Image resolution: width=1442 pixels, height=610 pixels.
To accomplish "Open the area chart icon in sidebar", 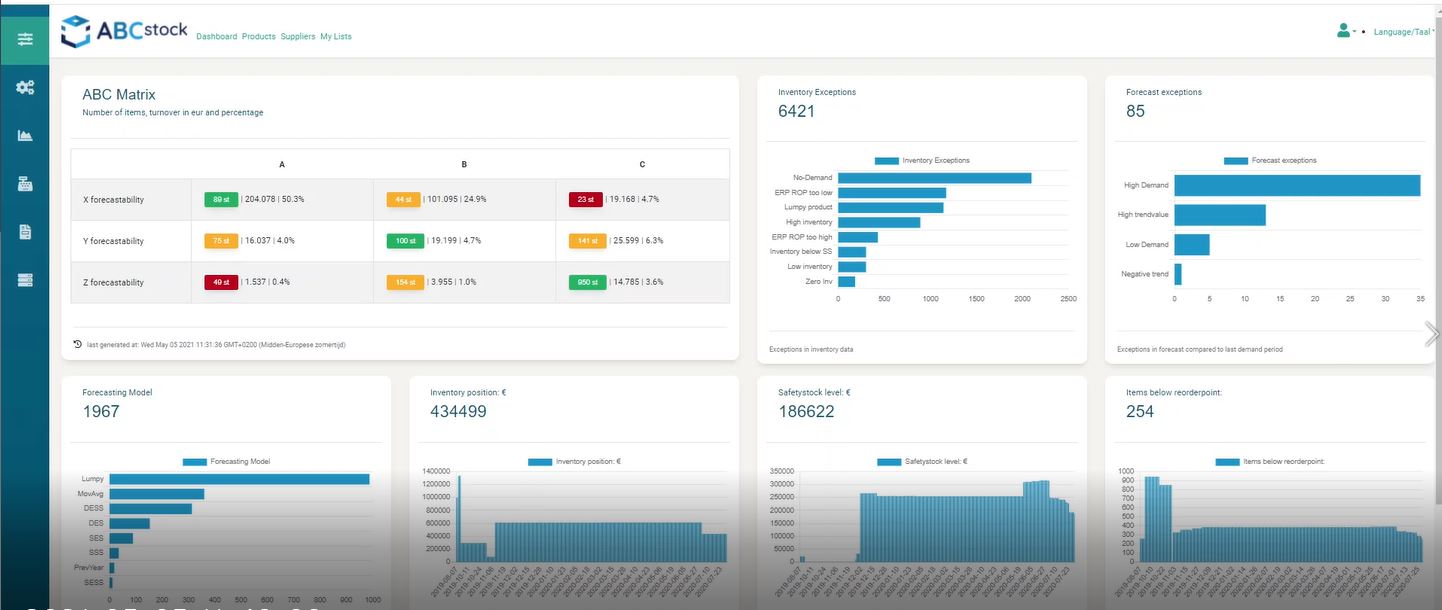I will (x=25, y=135).
